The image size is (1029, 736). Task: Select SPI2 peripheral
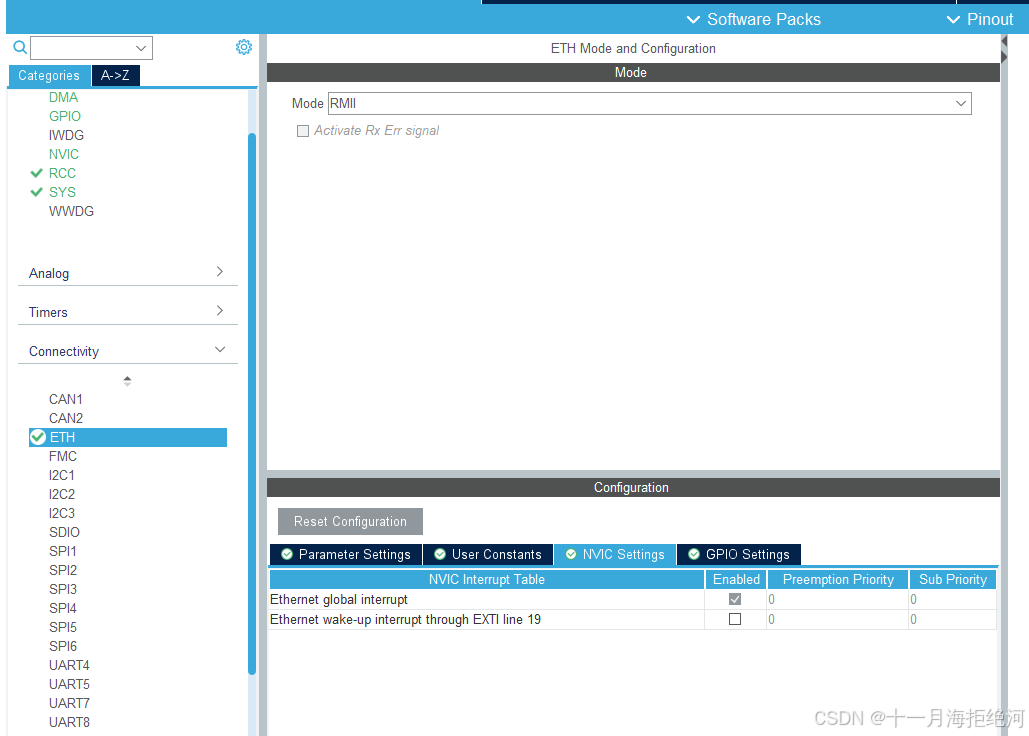tap(63, 570)
